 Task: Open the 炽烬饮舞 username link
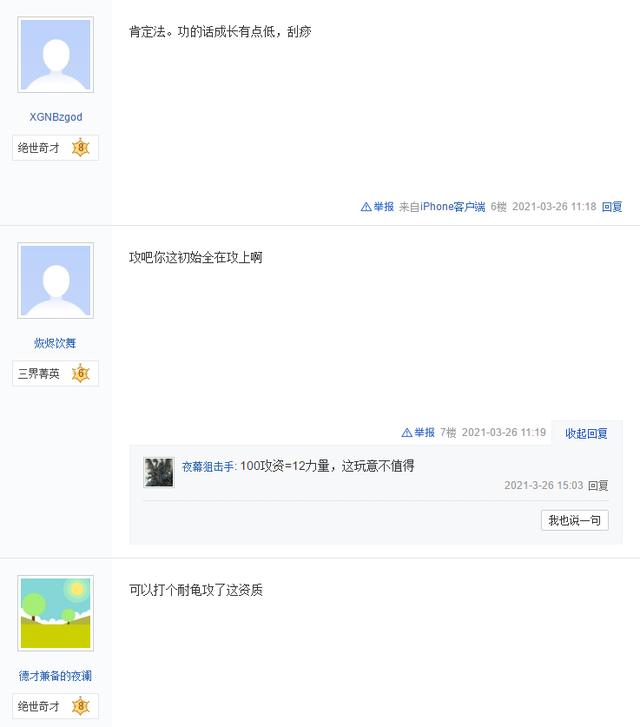[x=56, y=343]
